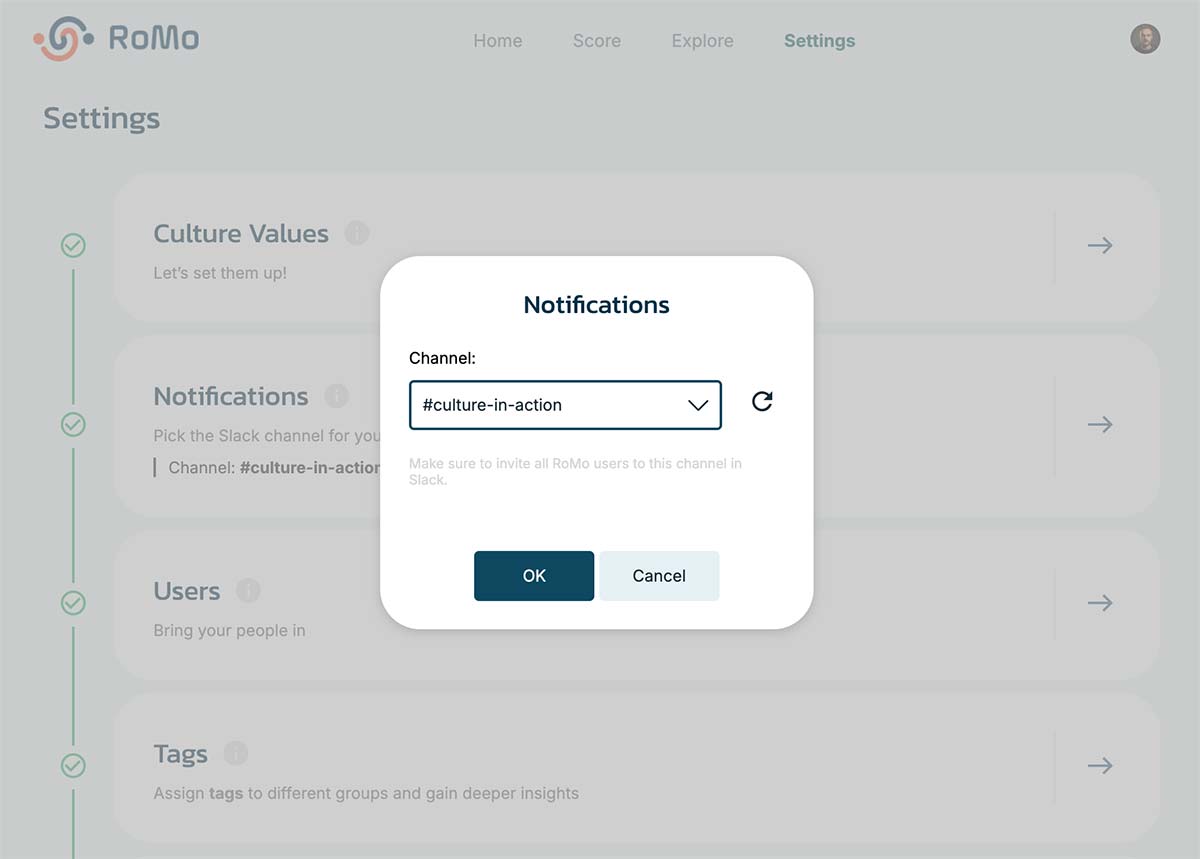Confirm with the OK button
Viewport: 1200px width, 859px height.
534,576
